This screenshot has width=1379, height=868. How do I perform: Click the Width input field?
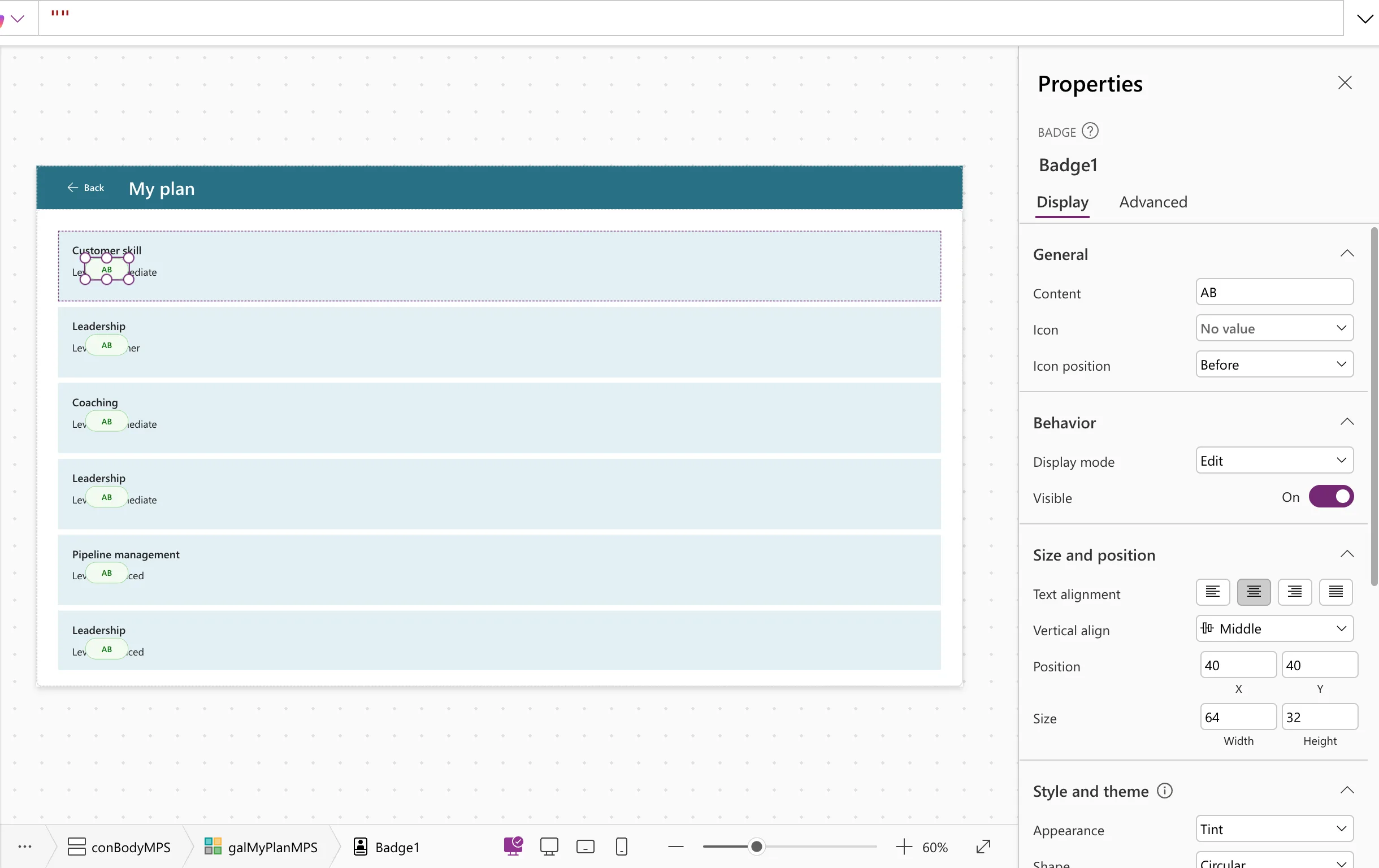1238,717
